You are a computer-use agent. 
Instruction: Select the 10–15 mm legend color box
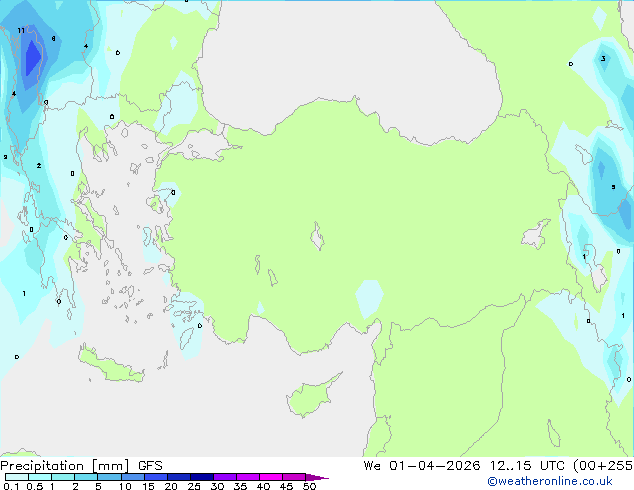click(x=133, y=477)
